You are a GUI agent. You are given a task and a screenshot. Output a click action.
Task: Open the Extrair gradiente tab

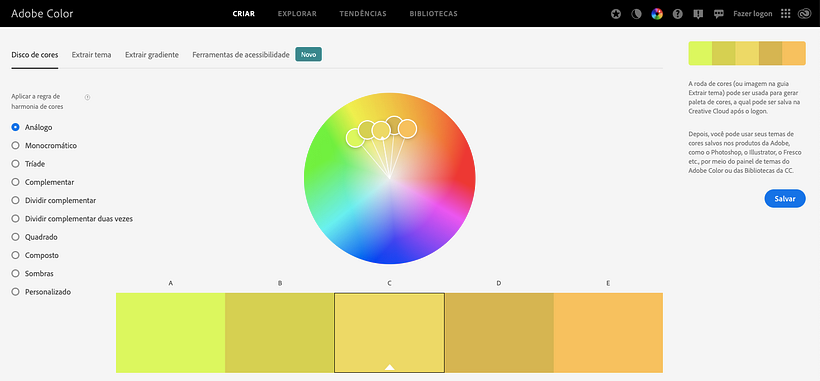(x=152, y=54)
